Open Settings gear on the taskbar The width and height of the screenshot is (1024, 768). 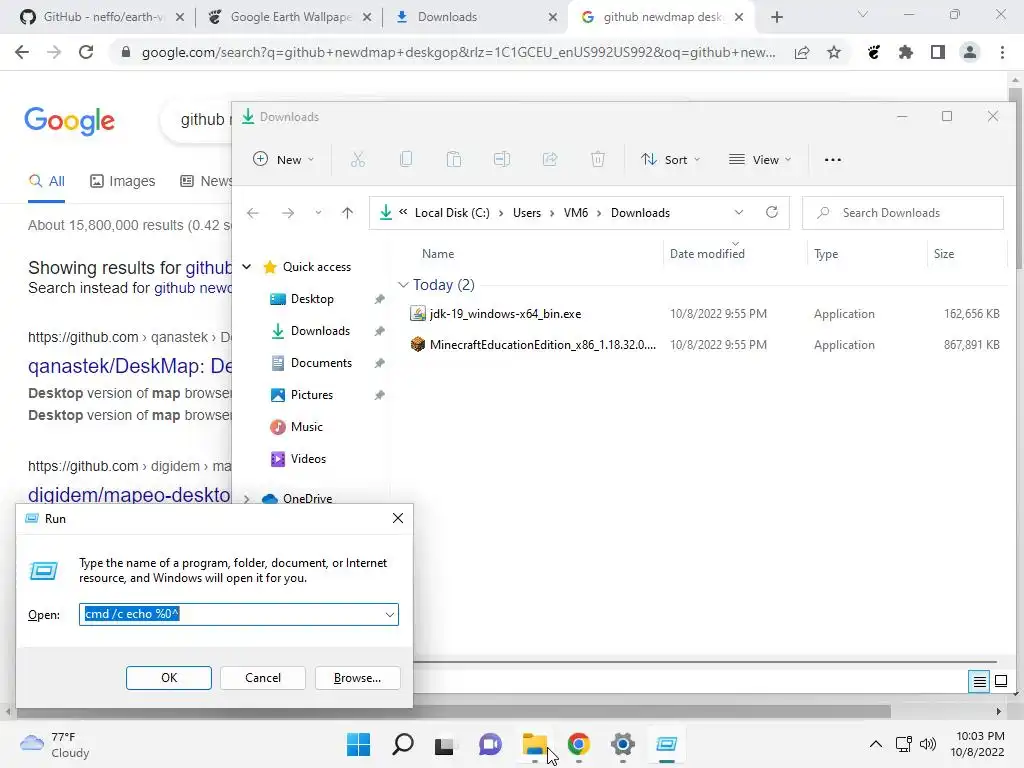[623, 744]
